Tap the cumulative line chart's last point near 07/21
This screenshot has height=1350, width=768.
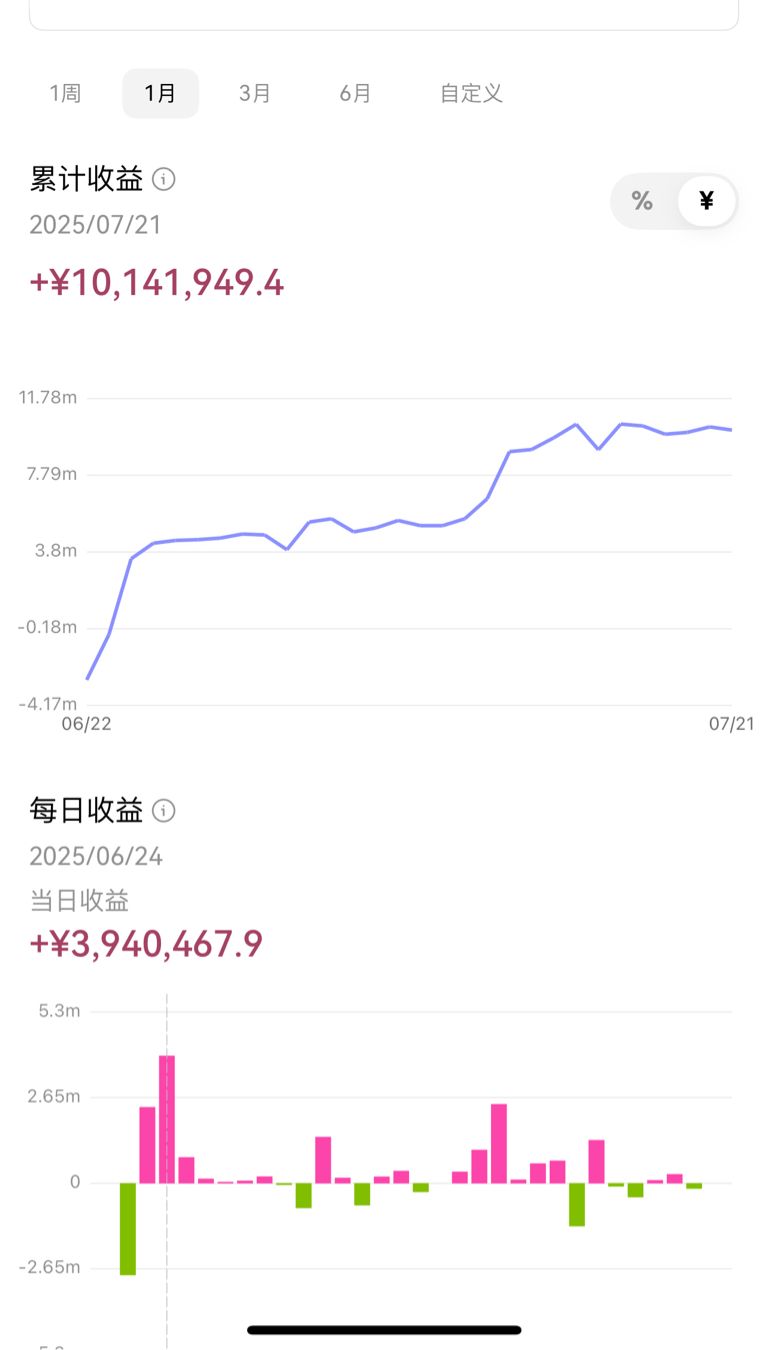click(x=731, y=430)
